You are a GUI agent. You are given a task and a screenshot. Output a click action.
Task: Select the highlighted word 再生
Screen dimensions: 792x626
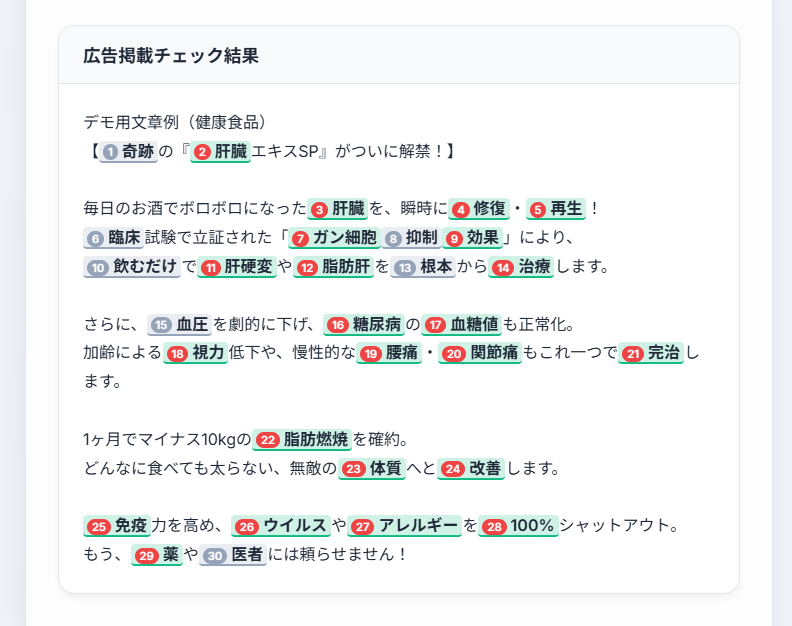click(566, 209)
